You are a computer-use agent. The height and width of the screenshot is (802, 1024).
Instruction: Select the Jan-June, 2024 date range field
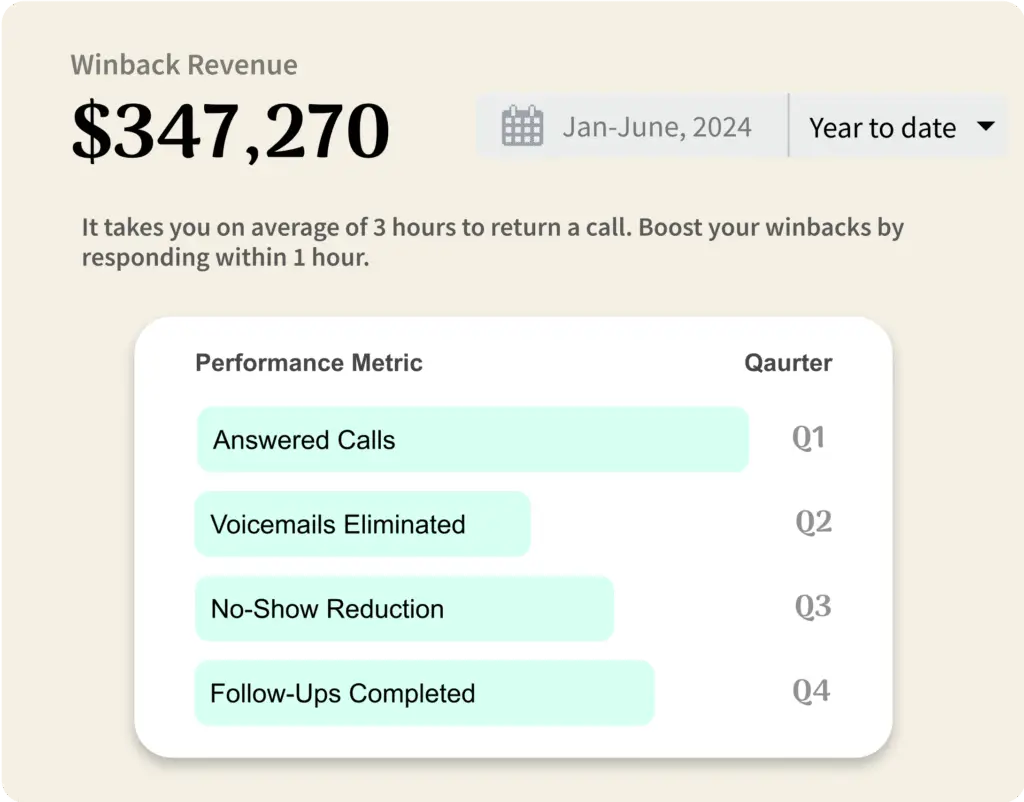coord(656,127)
